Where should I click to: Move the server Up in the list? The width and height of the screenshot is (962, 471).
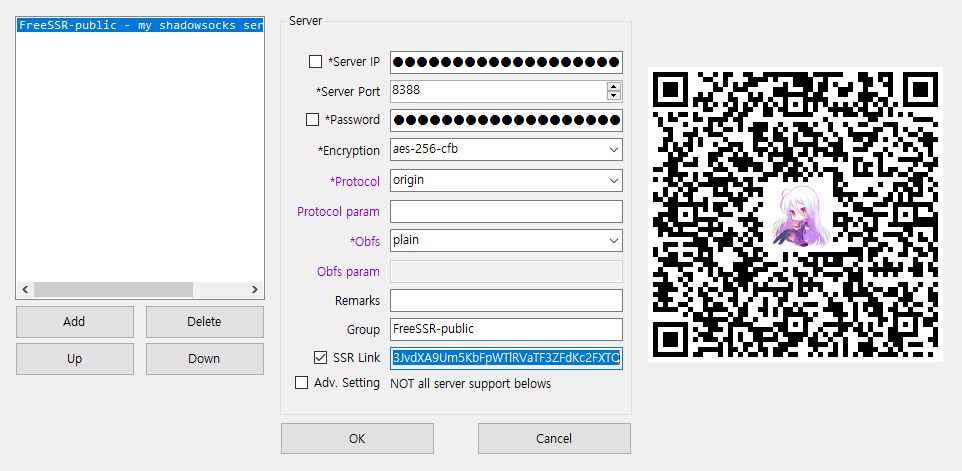pos(74,359)
